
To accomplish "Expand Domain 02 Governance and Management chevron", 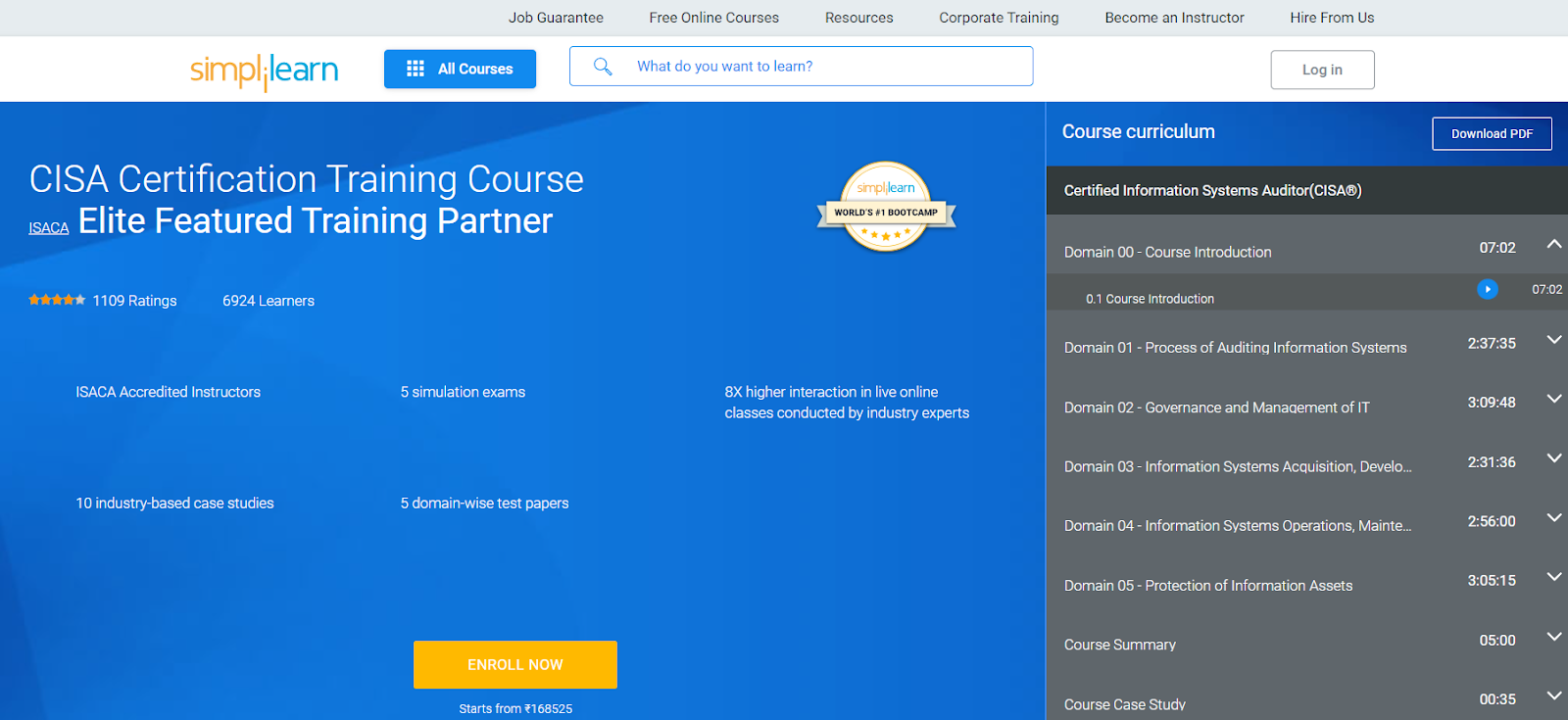I will click(1554, 399).
